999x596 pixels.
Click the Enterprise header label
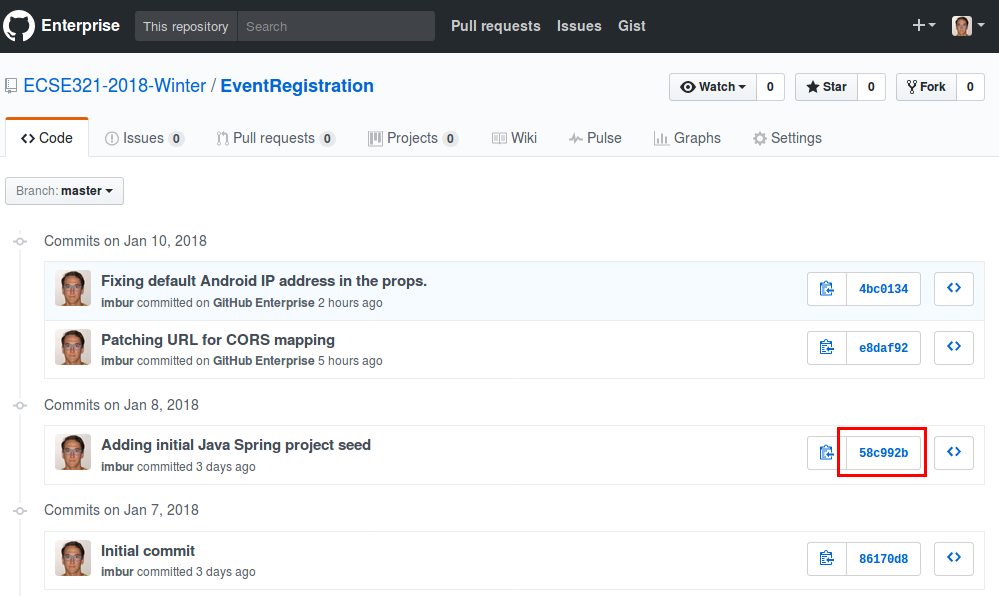click(x=80, y=25)
